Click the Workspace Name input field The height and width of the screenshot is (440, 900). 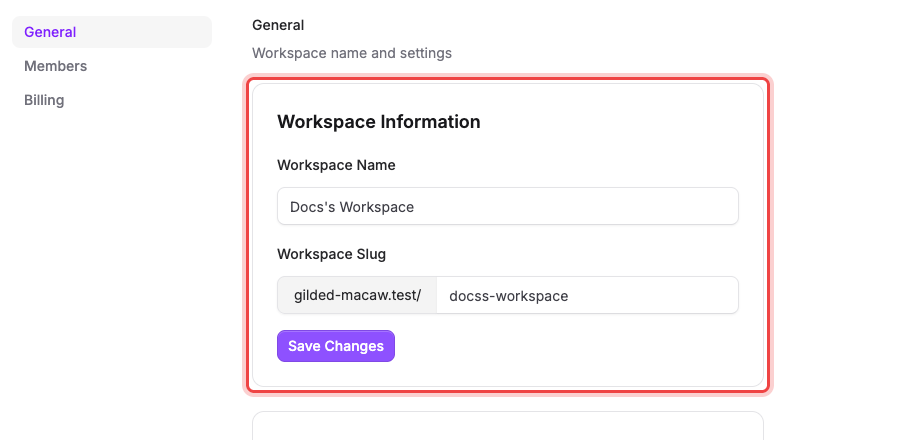(x=507, y=206)
